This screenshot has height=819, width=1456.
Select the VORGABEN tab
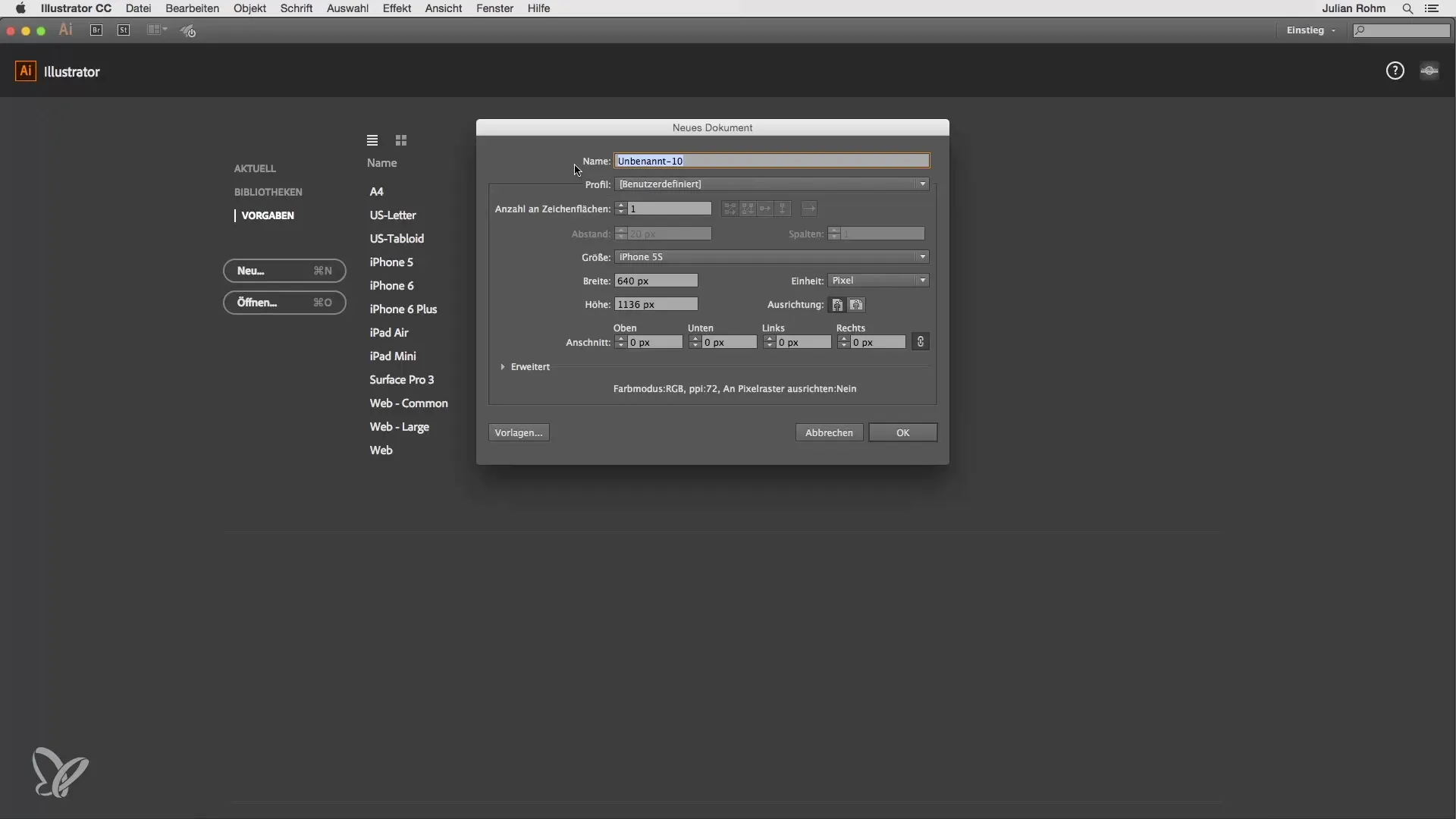coord(268,215)
